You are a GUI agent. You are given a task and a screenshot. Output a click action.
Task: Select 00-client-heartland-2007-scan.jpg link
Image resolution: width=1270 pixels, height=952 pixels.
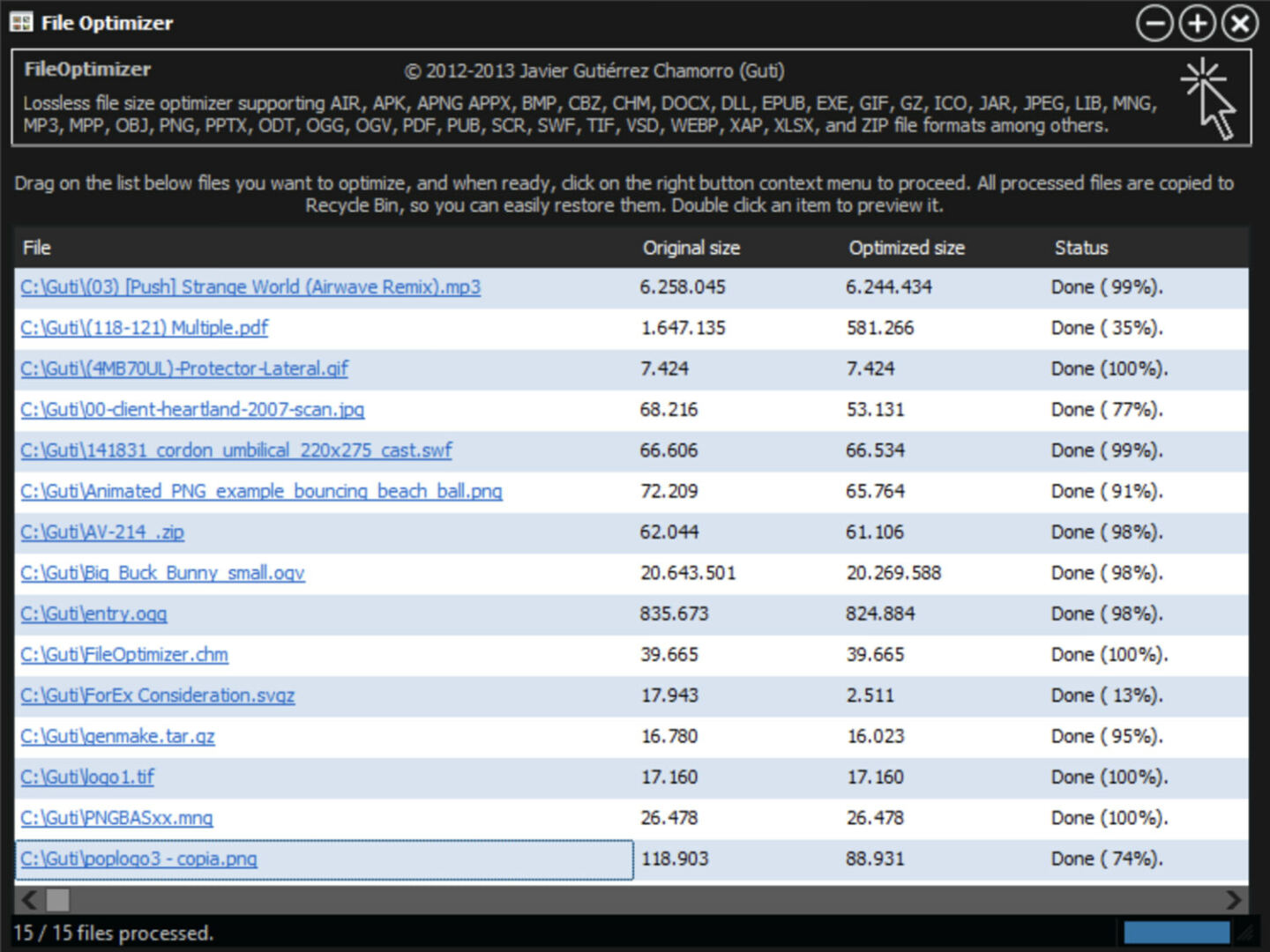(x=192, y=410)
